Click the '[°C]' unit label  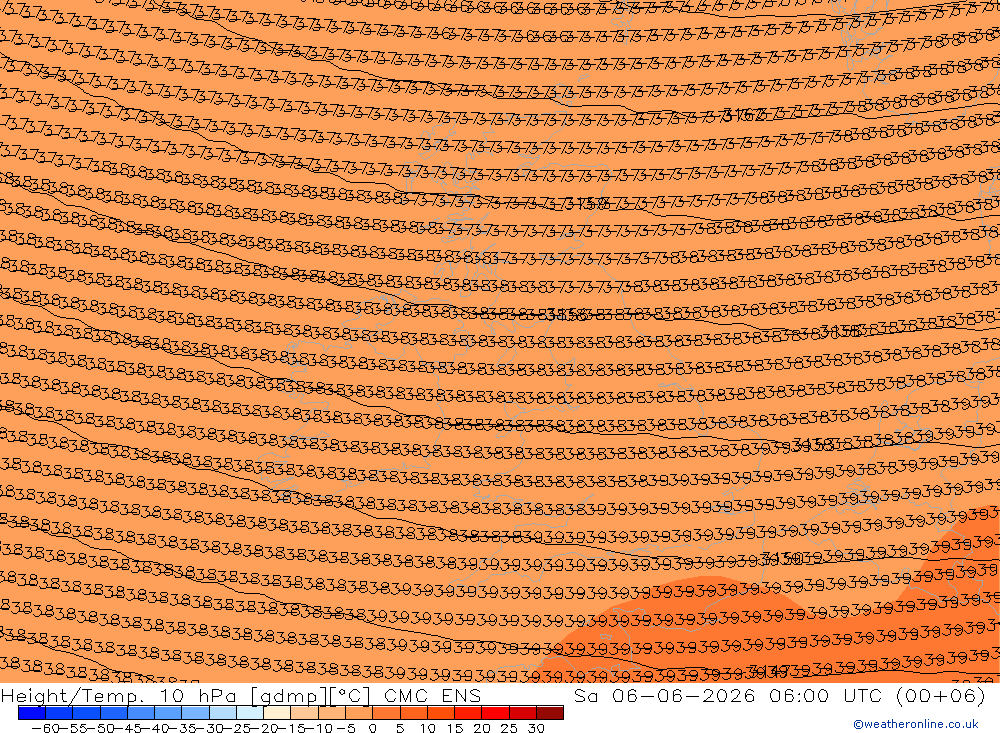(349, 695)
